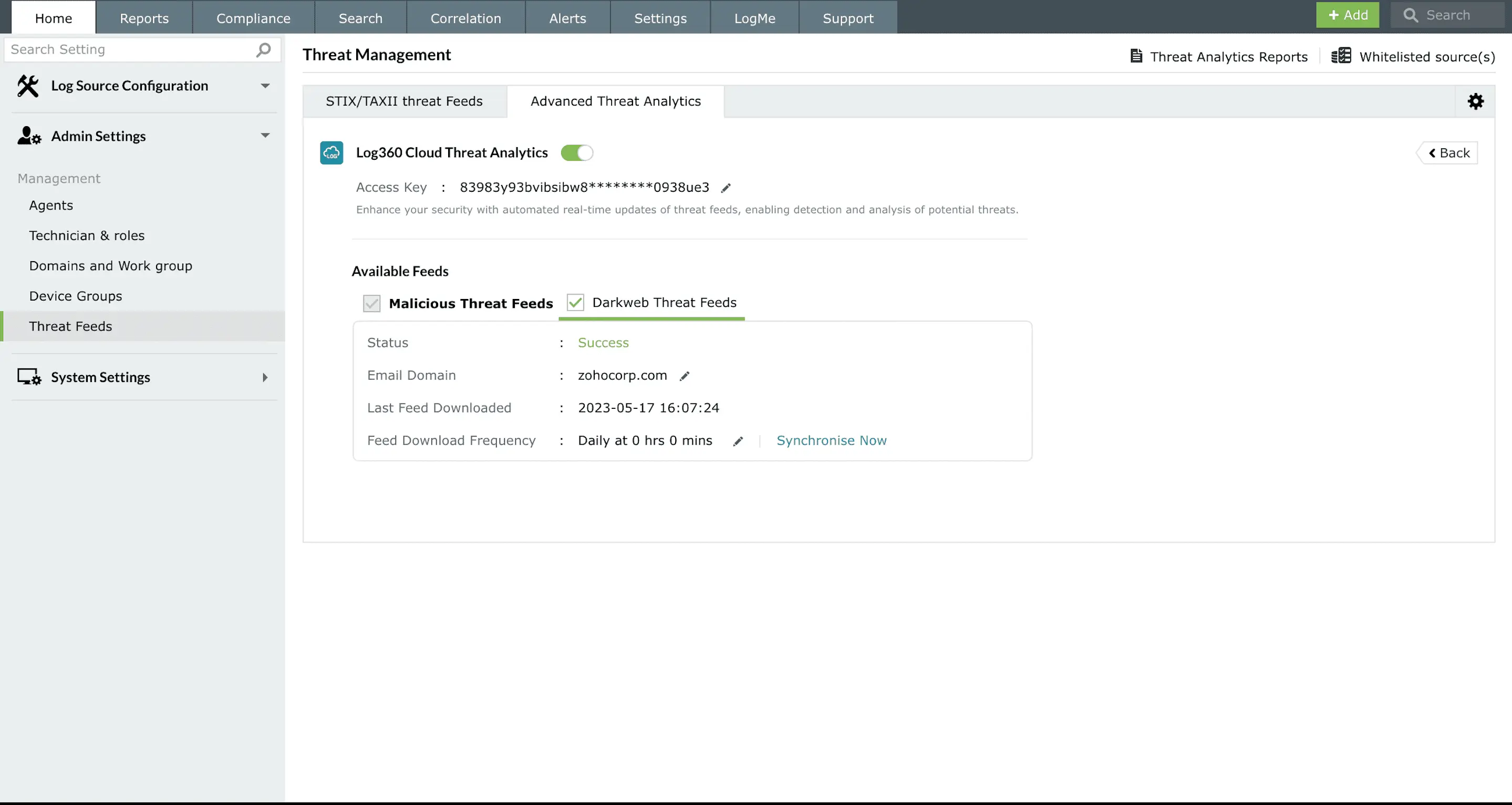Click the Back button
1512x805 pixels.
pos(1447,153)
